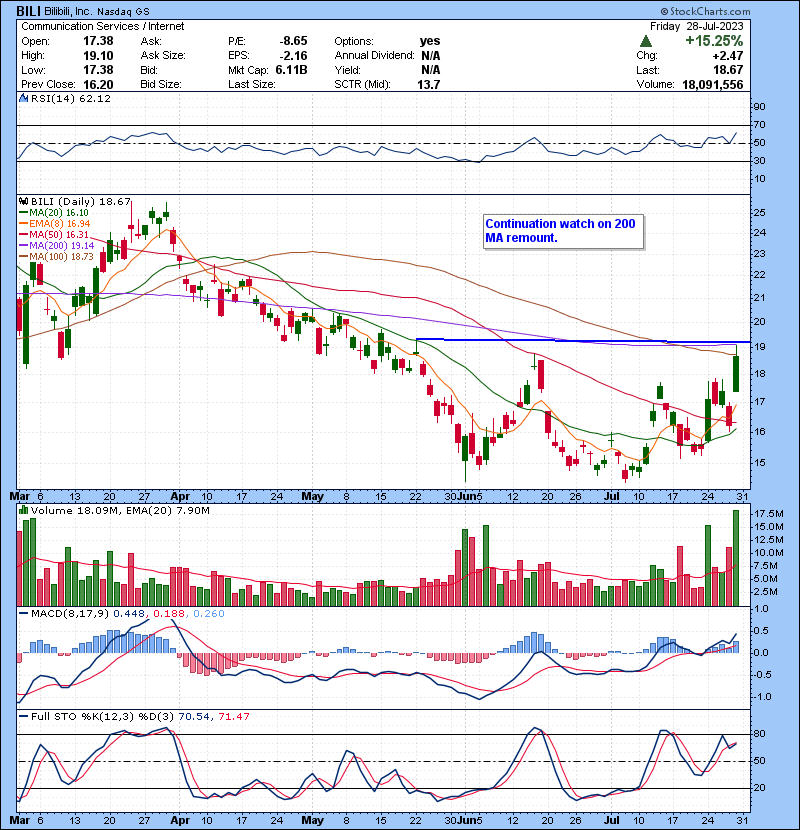Viewport: 800px width, 830px height.
Task: Click the candlestick icon beside BILI (Daily)
Action: [23, 202]
